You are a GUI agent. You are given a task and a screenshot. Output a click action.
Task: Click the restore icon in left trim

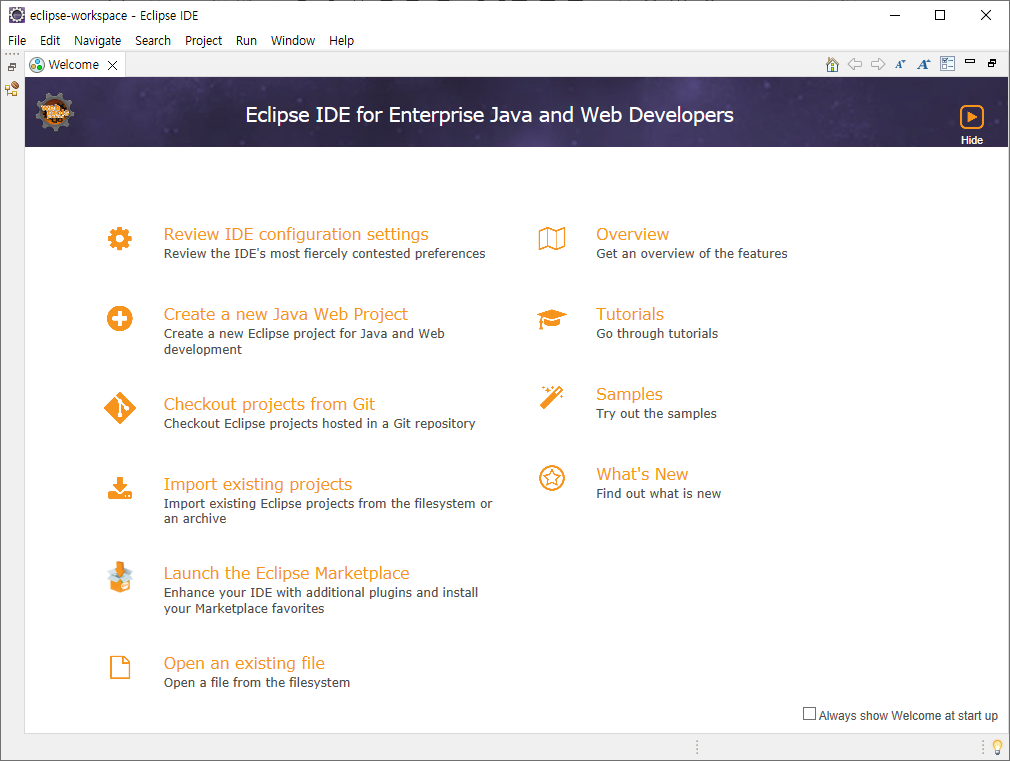coord(12,67)
